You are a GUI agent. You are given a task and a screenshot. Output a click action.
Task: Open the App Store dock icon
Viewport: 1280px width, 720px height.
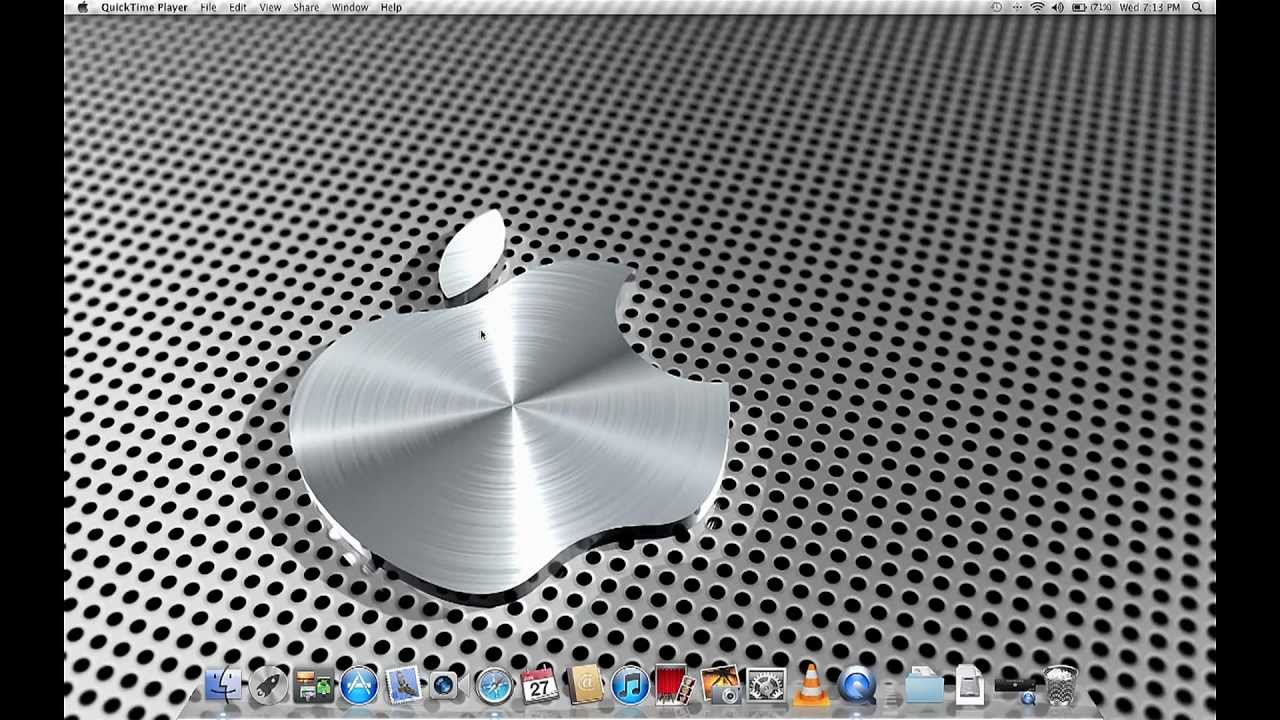click(x=359, y=686)
